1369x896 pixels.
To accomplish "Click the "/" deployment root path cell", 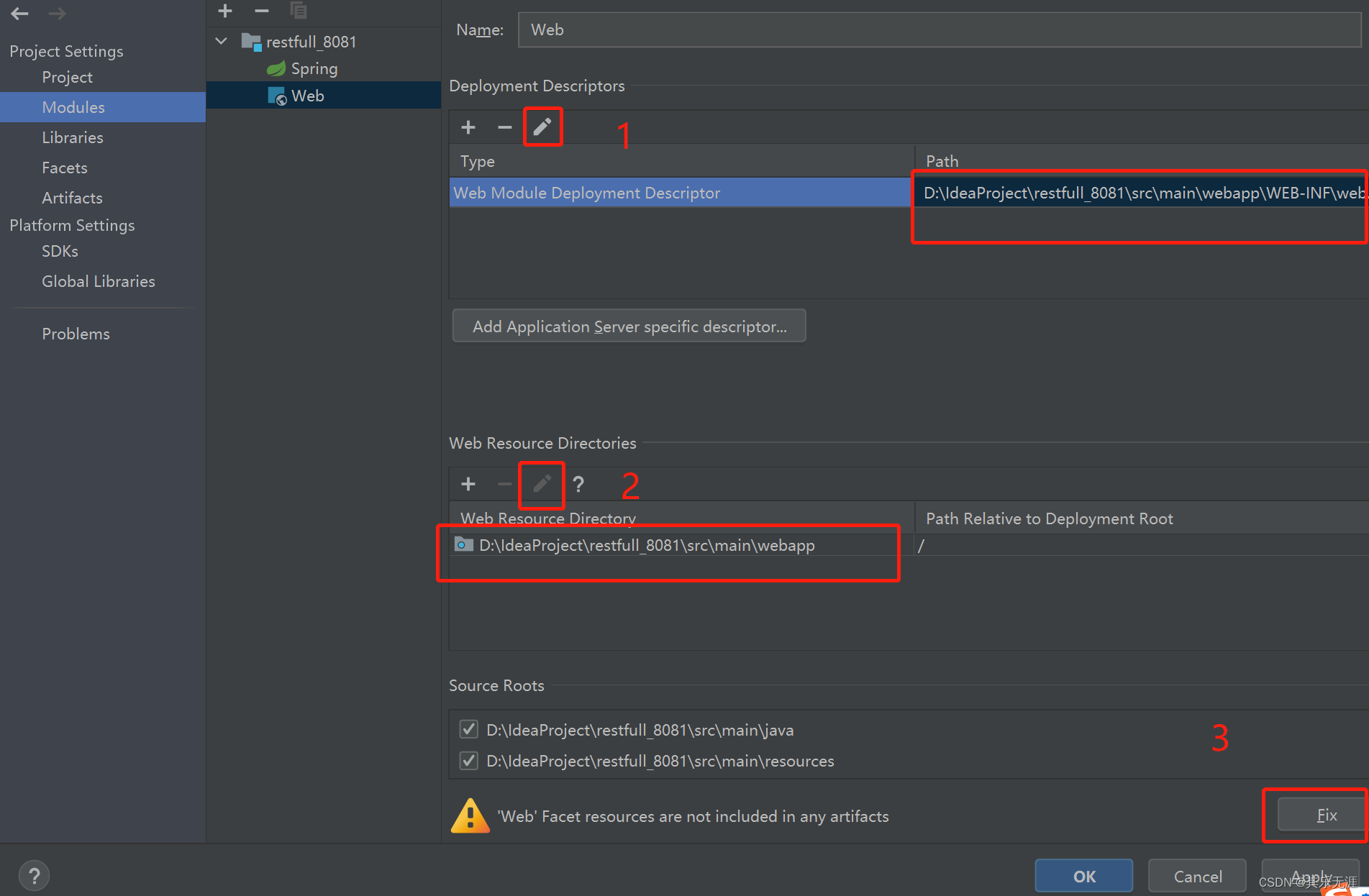I will (x=1142, y=545).
